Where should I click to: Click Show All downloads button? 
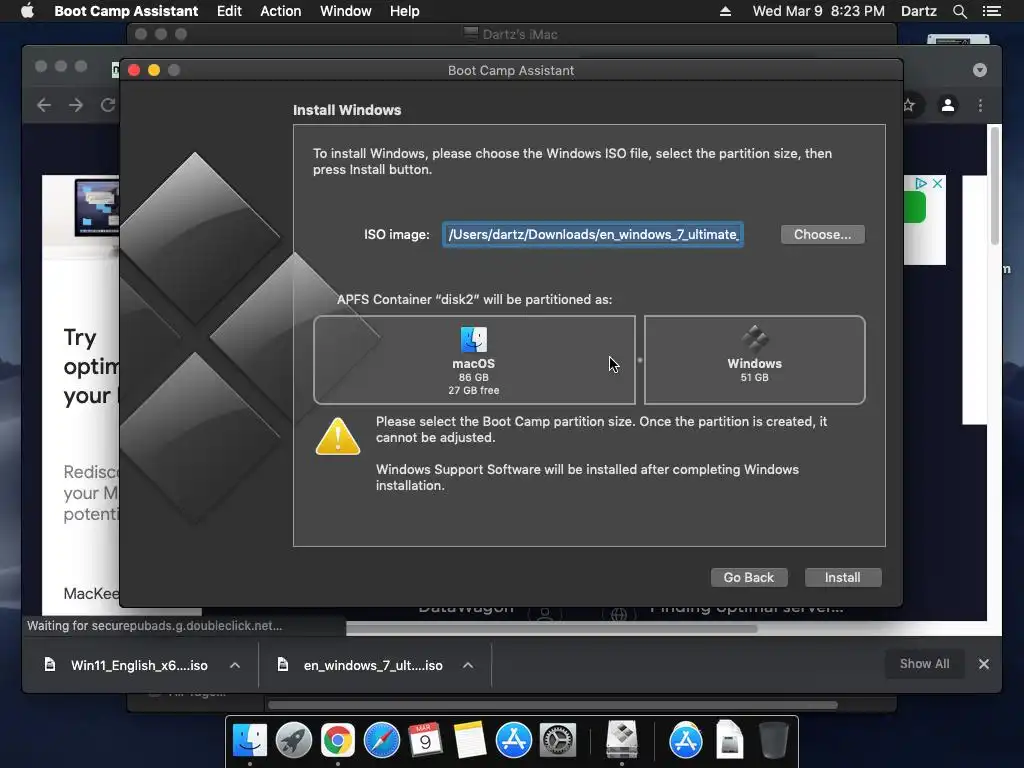(924, 664)
